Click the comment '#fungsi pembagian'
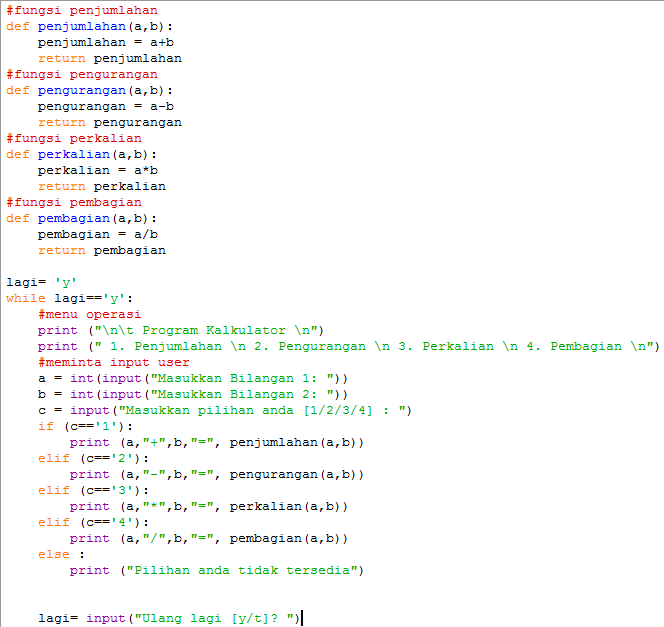This screenshot has width=664, height=627. tap(74, 202)
